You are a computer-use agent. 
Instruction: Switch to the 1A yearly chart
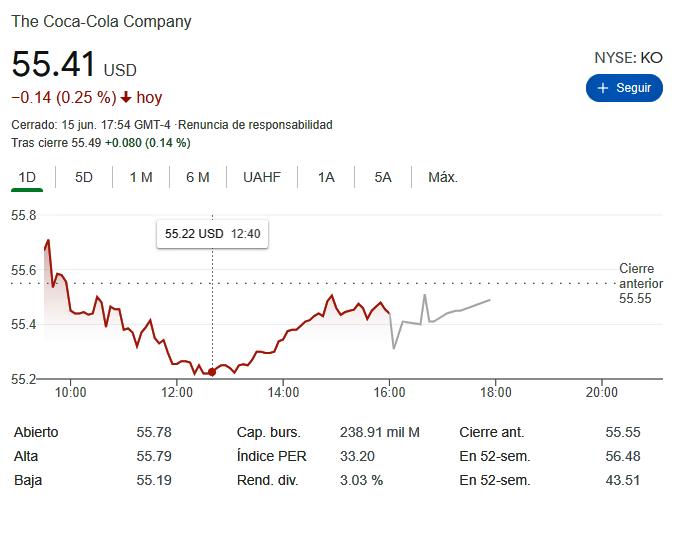[326, 177]
